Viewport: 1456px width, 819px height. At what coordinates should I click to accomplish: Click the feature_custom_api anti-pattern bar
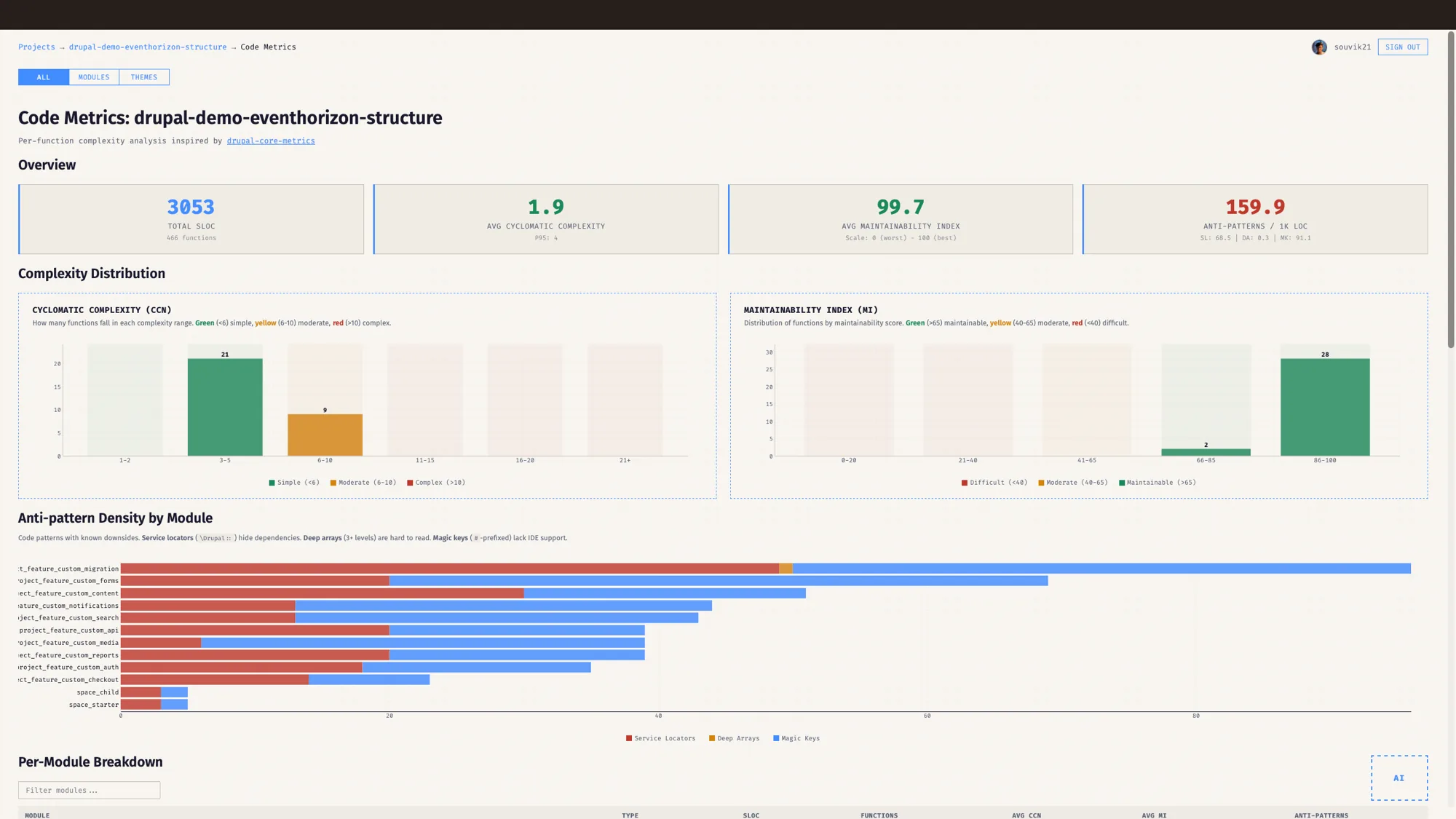pyautogui.click(x=382, y=630)
